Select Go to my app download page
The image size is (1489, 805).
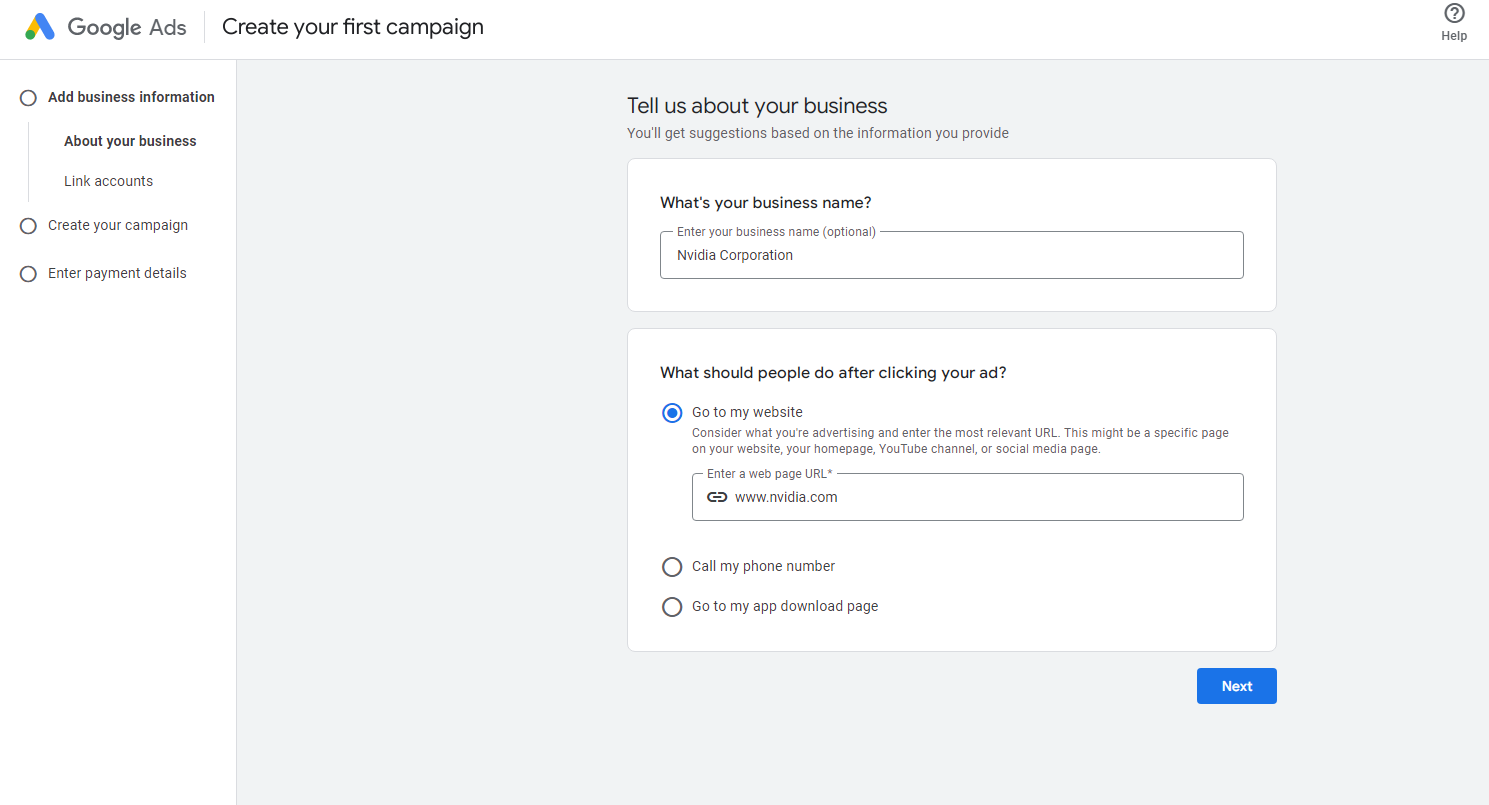(672, 606)
